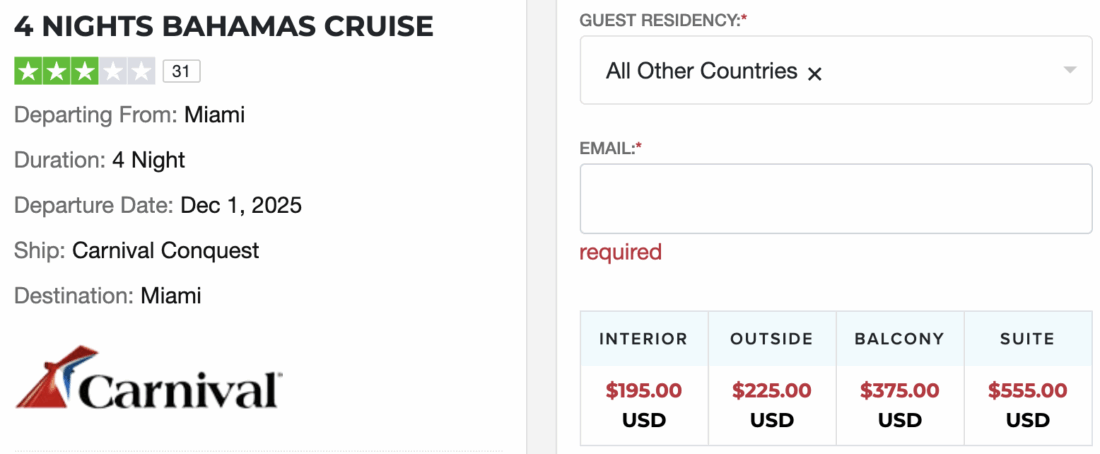Choose the $225.00 Outside price

pos(771,391)
